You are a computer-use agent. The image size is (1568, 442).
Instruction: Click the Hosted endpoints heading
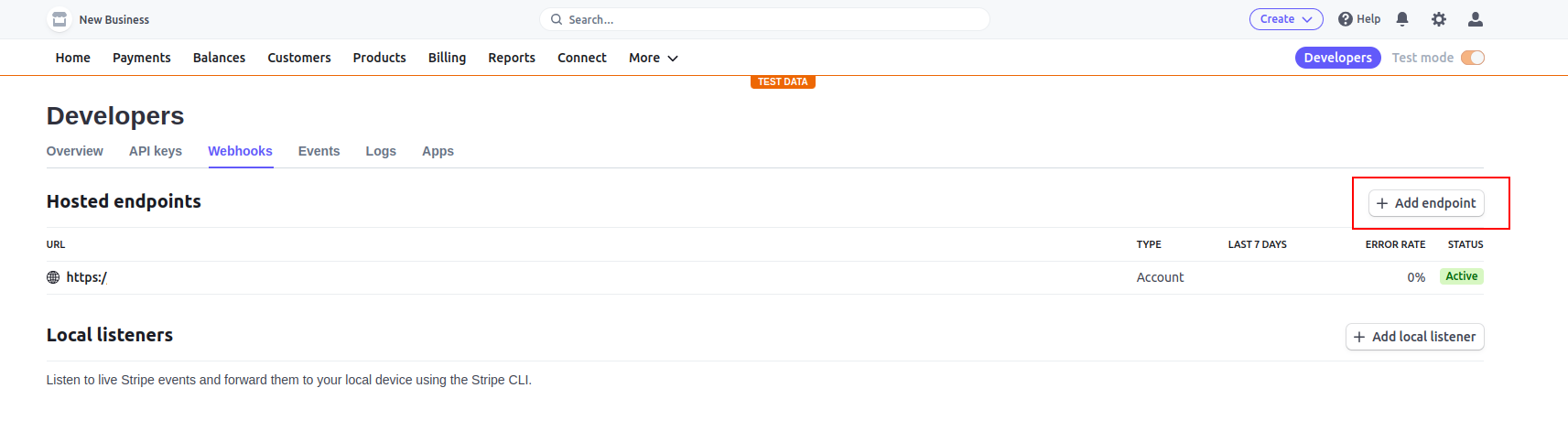click(x=124, y=201)
